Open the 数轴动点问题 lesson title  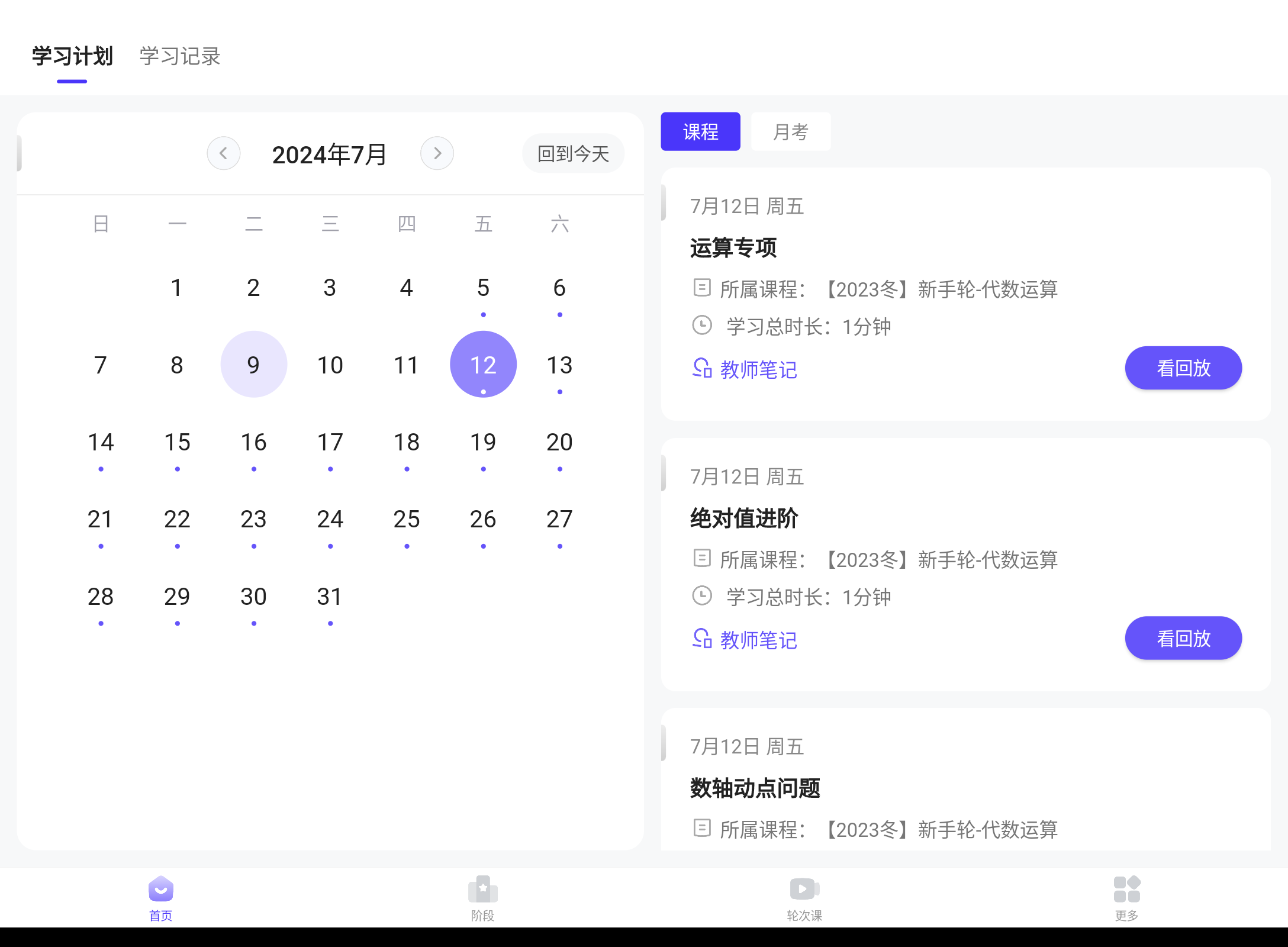tap(755, 788)
